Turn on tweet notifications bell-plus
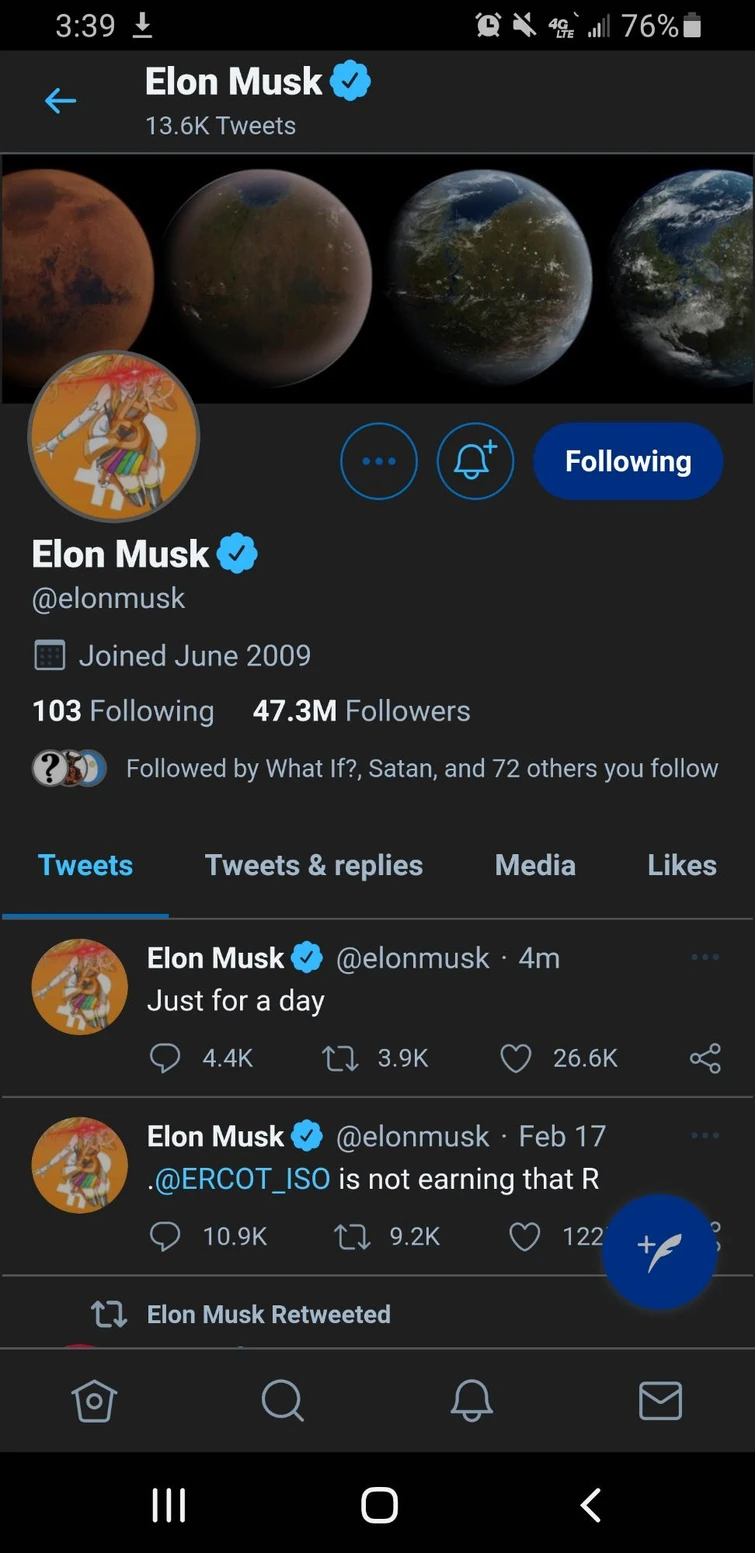The height and width of the screenshot is (1553, 755). (475, 461)
